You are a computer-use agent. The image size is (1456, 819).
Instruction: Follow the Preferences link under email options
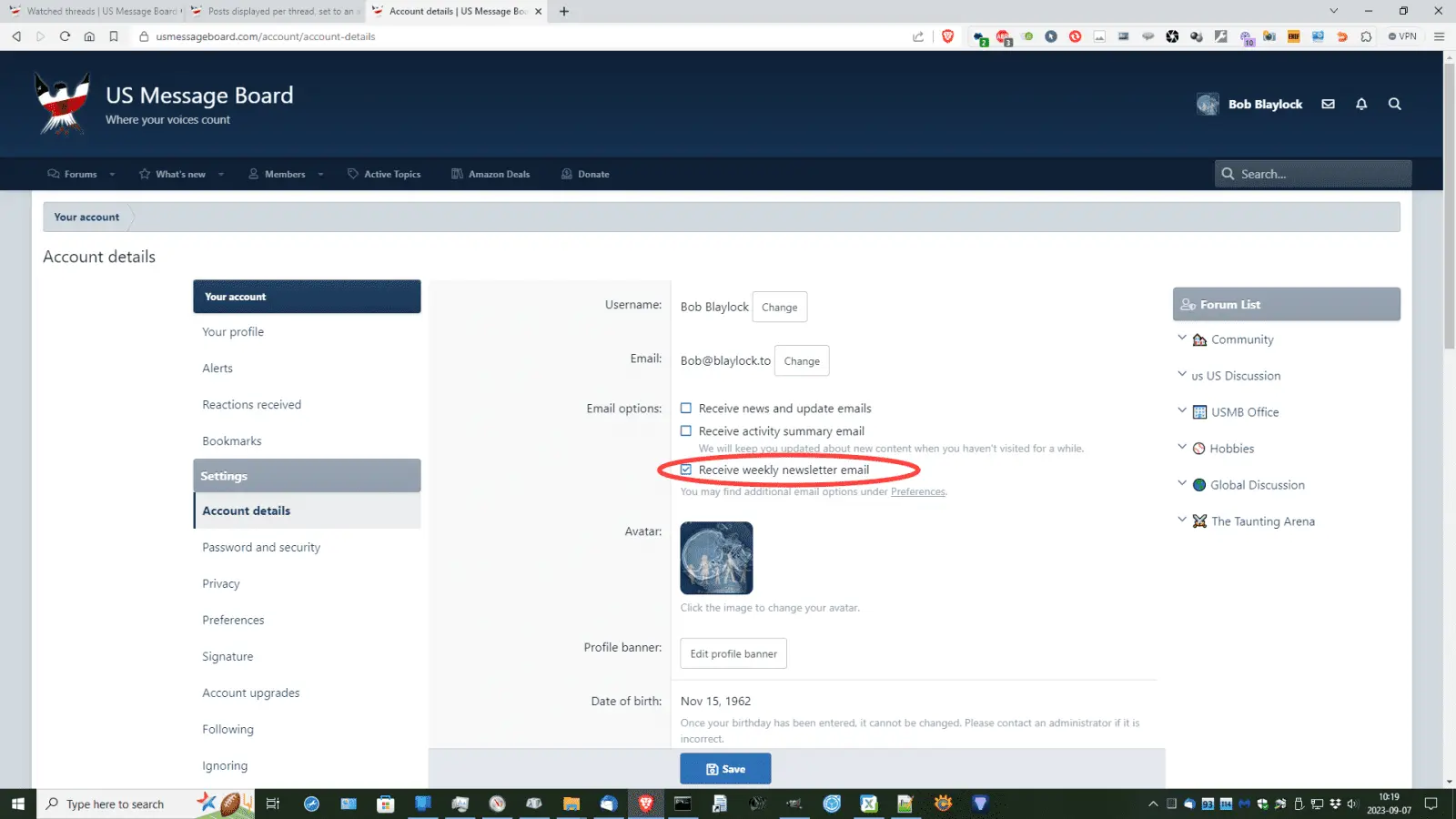click(x=917, y=492)
